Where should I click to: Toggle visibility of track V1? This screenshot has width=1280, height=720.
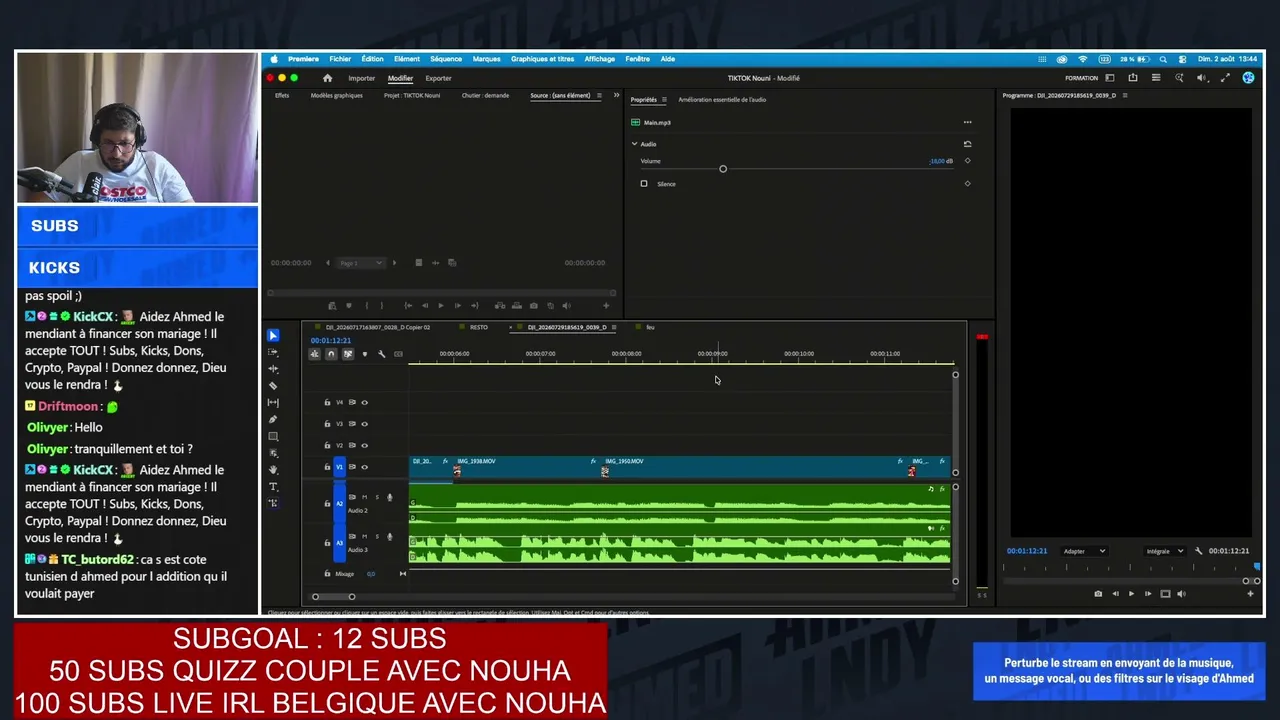(364, 467)
